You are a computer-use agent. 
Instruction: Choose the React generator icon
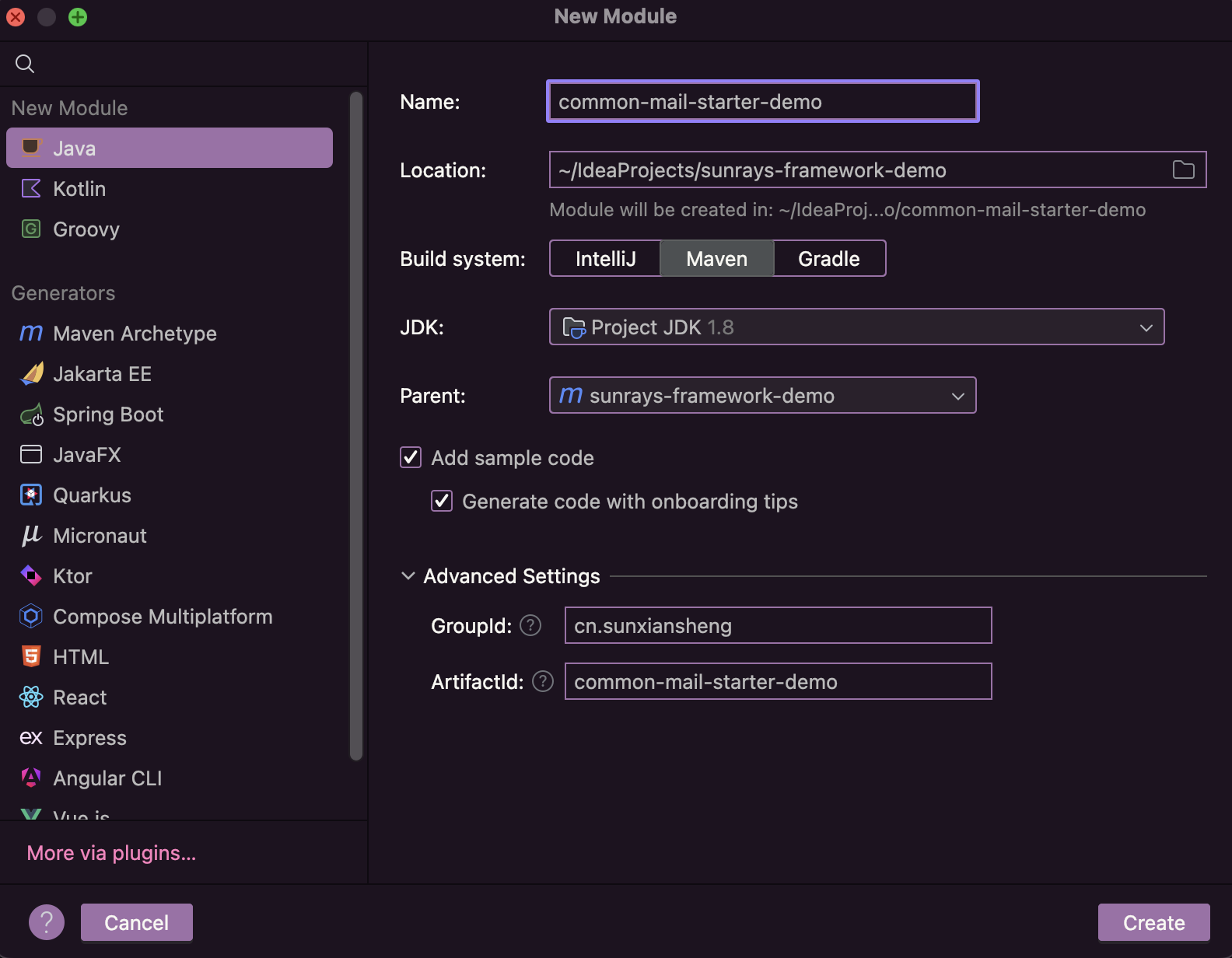[31, 697]
